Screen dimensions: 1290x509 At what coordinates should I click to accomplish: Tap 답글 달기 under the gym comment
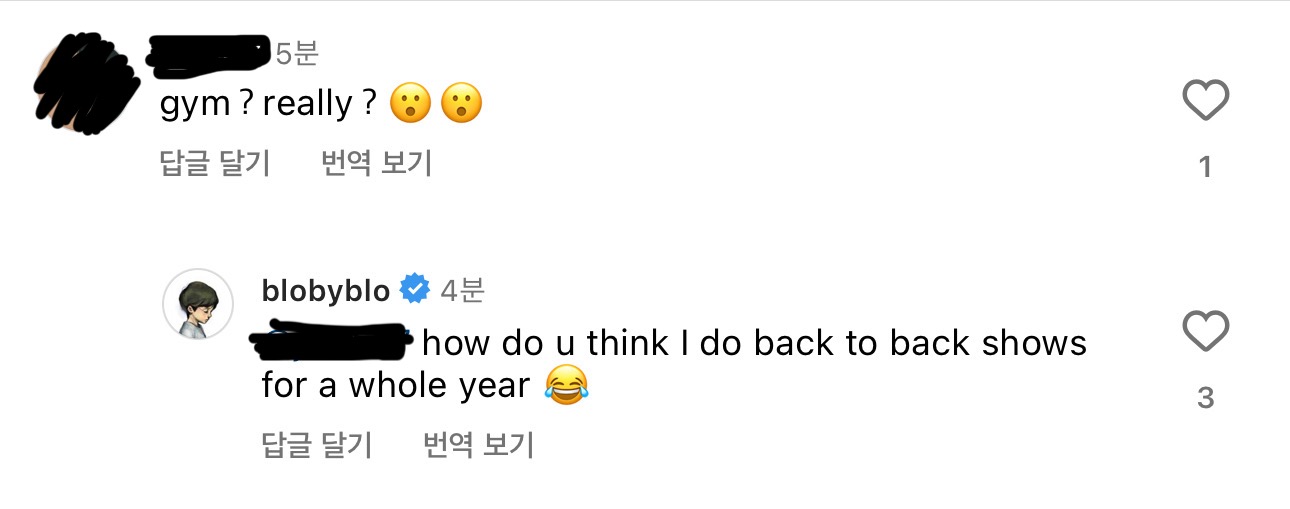point(215,163)
